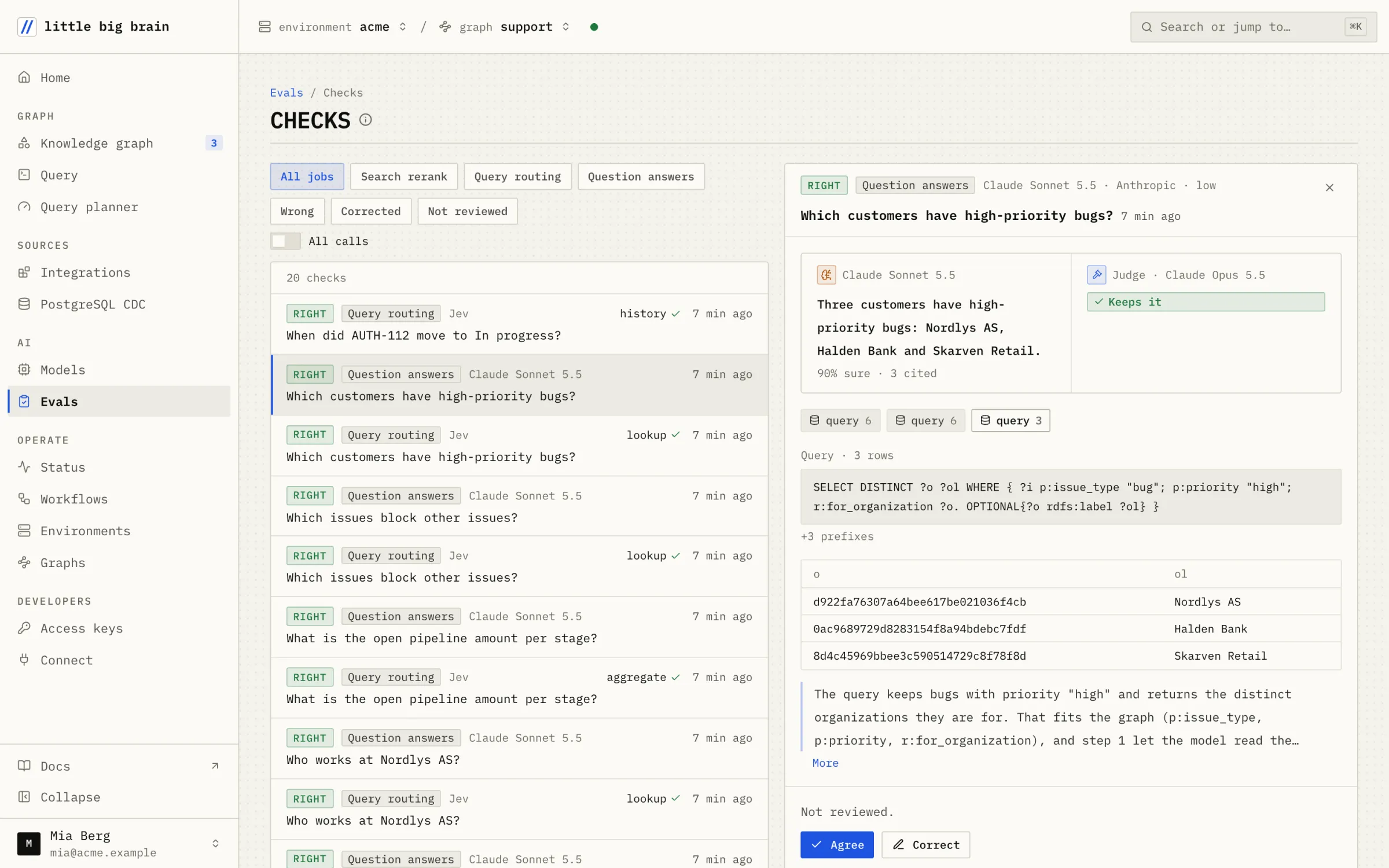
Task: Go to the Query page
Action: tap(119, 175)
